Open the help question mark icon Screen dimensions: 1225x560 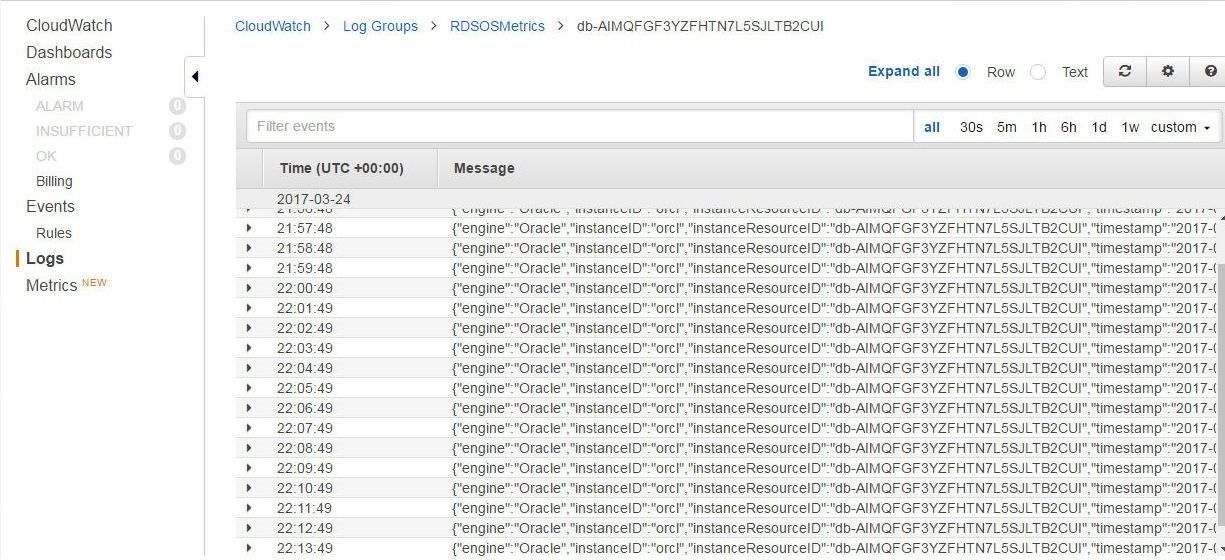(1208, 72)
